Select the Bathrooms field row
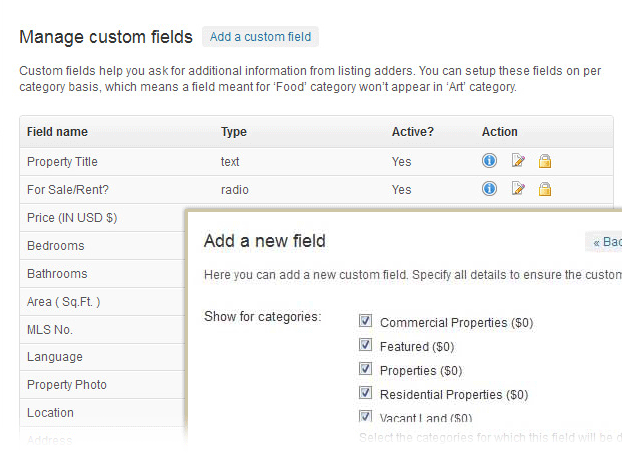 [x=102, y=274]
